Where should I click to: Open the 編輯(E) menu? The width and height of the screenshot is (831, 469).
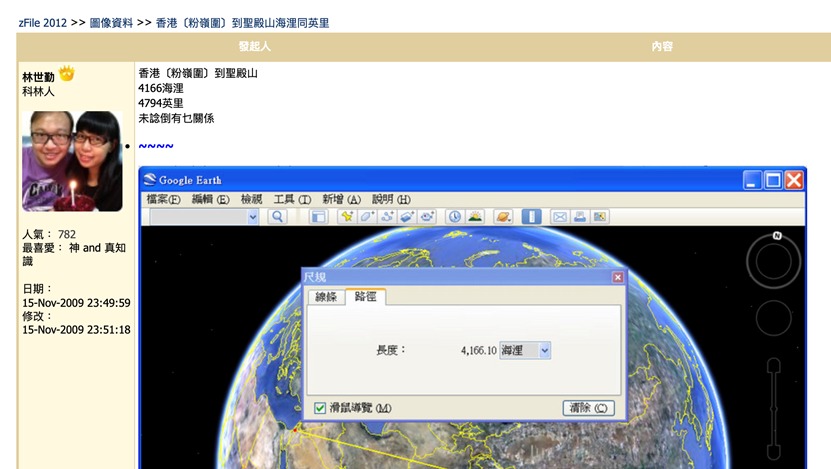(x=210, y=199)
